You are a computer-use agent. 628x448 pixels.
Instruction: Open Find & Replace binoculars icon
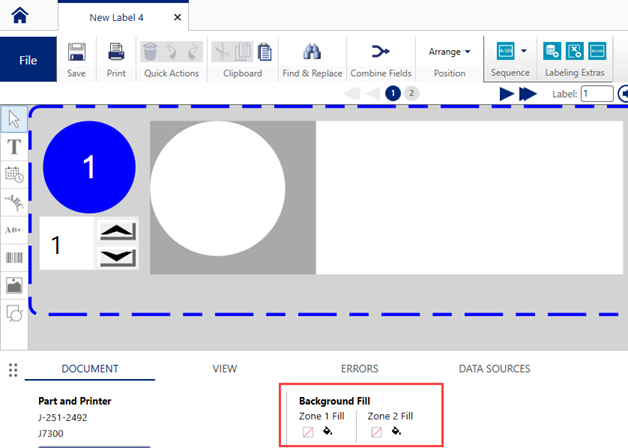click(311, 52)
